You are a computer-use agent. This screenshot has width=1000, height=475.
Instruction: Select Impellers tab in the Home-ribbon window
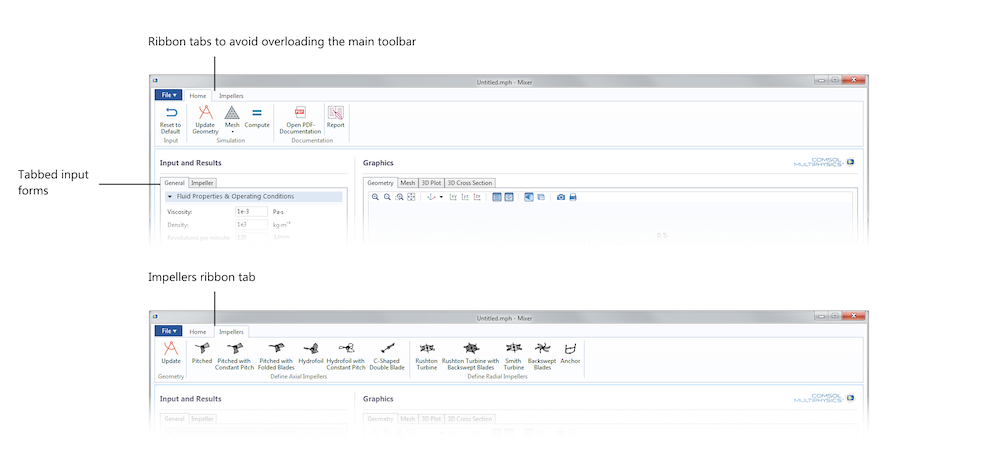point(231,96)
